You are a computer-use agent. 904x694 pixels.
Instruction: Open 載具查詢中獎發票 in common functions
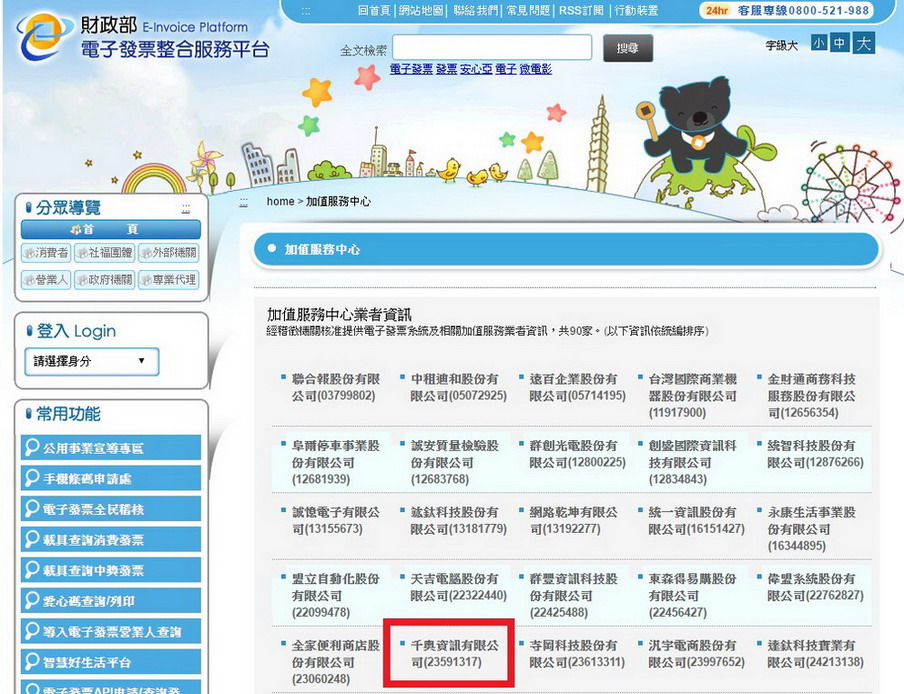click(x=111, y=570)
